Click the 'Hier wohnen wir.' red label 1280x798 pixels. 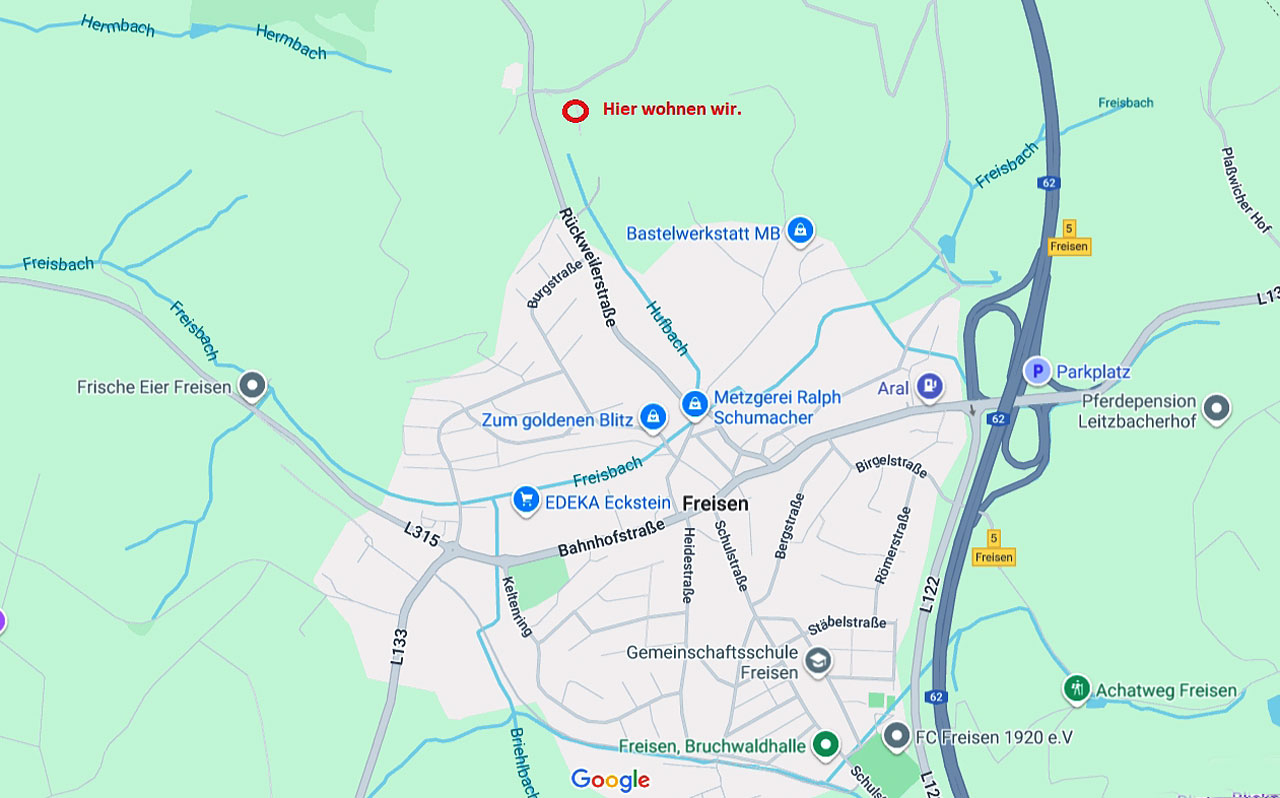(x=672, y=109)
